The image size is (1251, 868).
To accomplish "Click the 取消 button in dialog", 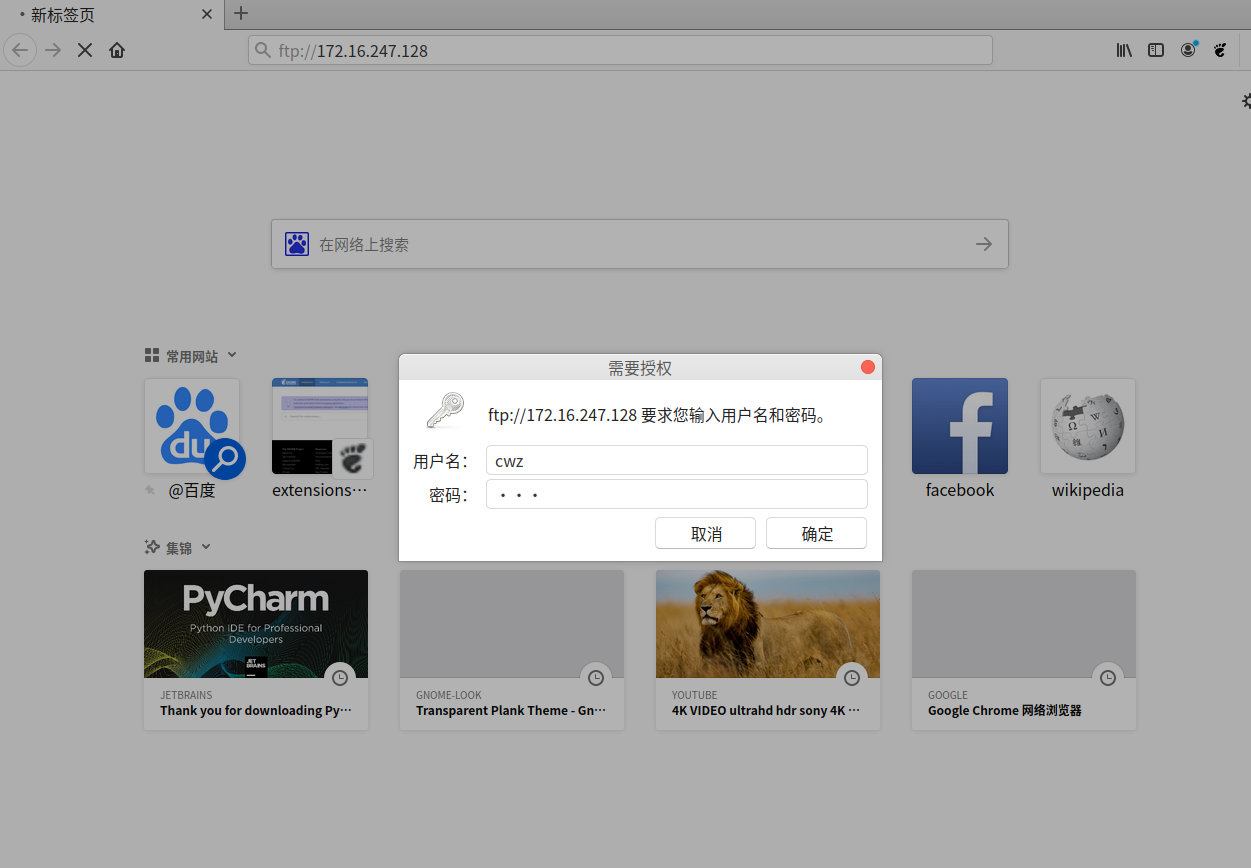I will [x=705, y=533].
